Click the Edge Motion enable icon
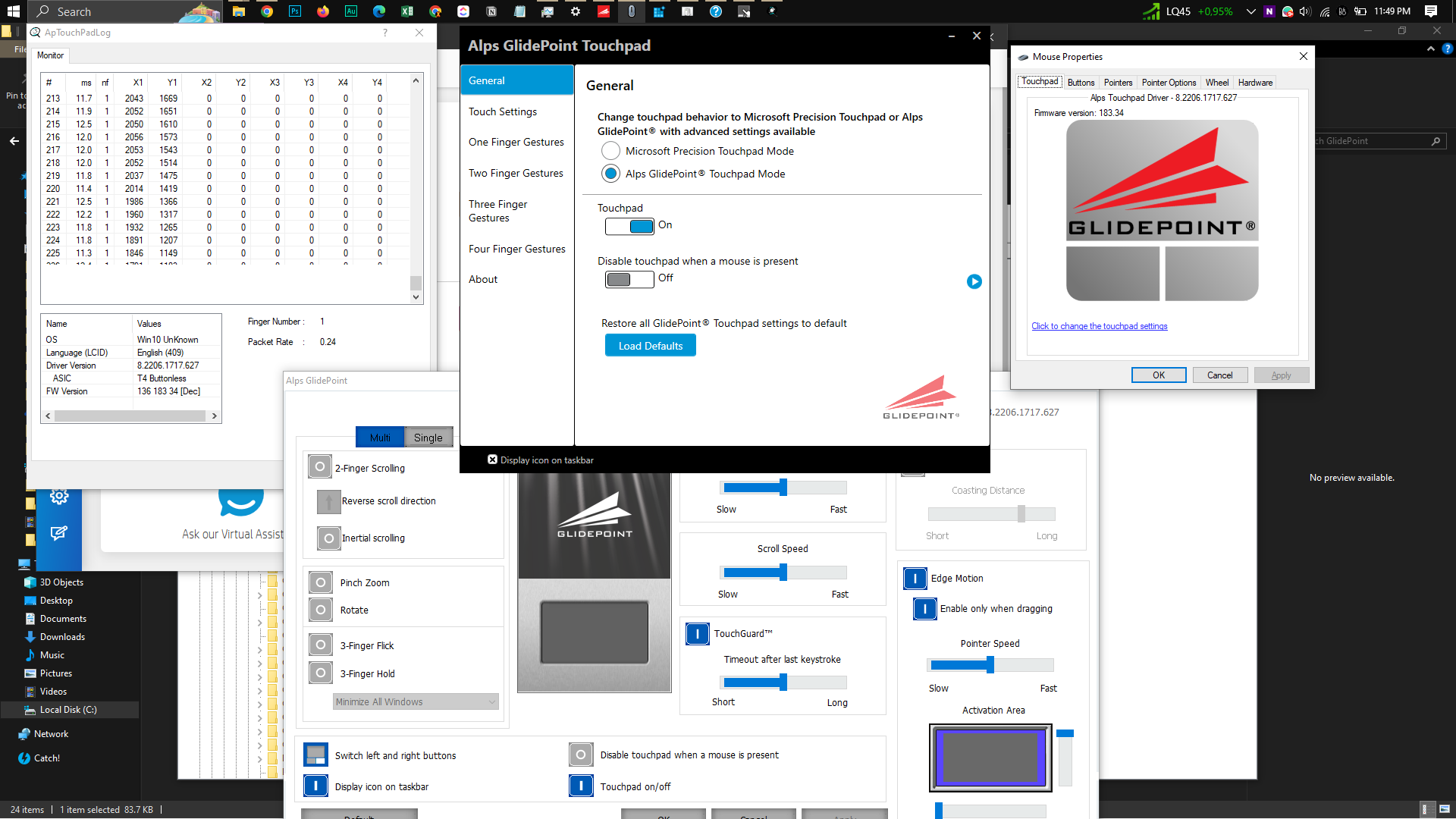Viewport: 1456px width, 819px height. pyautogui.click(x=915, y=578)
